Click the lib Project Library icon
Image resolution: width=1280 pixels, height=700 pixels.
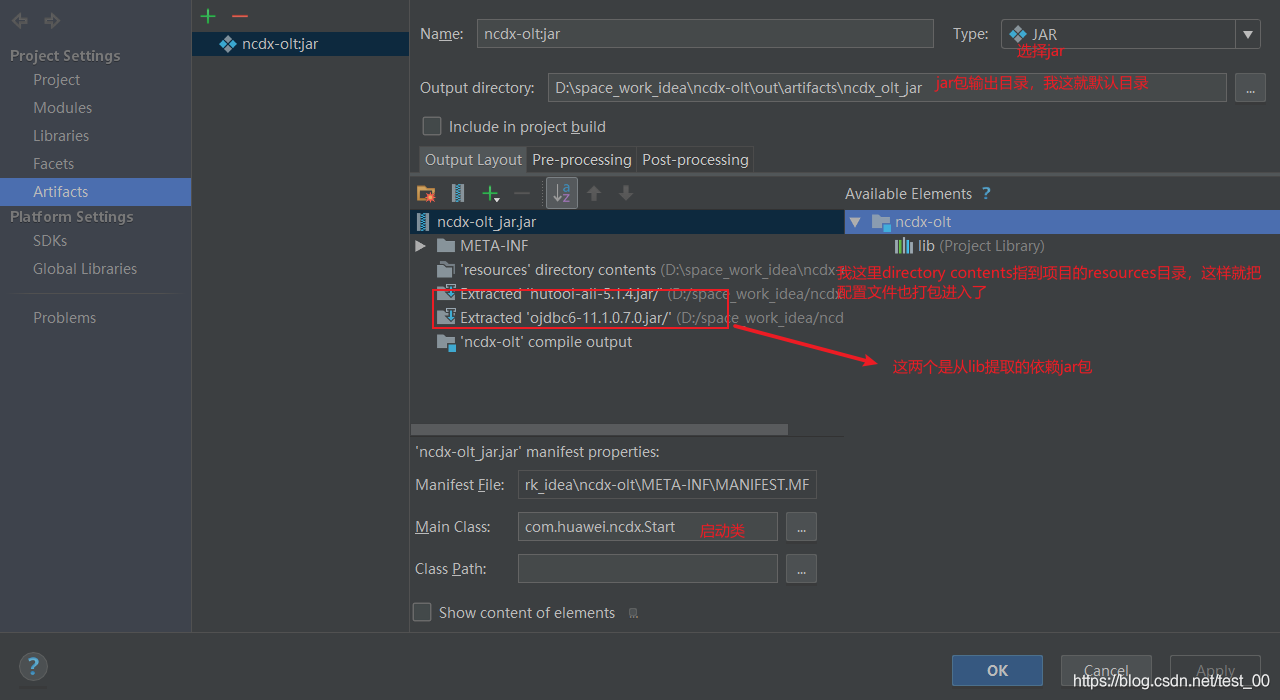coord(904,246)
